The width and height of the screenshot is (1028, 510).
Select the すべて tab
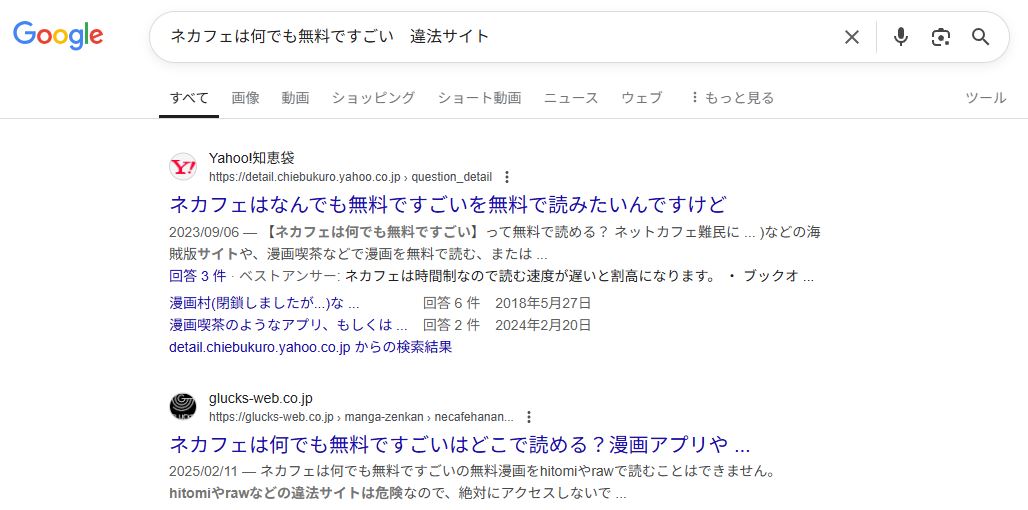click(x=189, y=98)
